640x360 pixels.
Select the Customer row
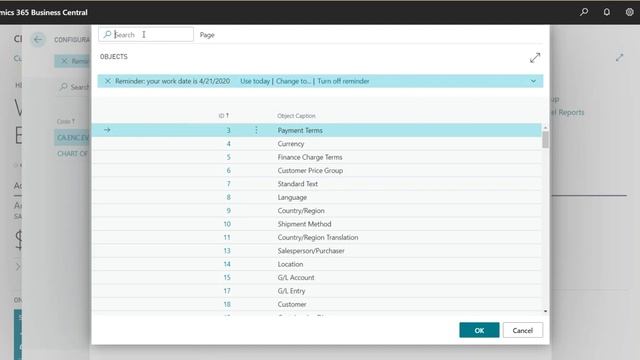pyautogui.click(x=317, y=304)
